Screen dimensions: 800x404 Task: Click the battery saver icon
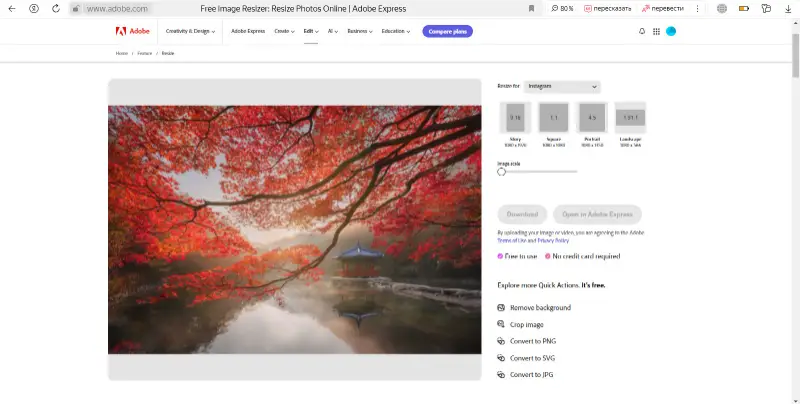744,9
